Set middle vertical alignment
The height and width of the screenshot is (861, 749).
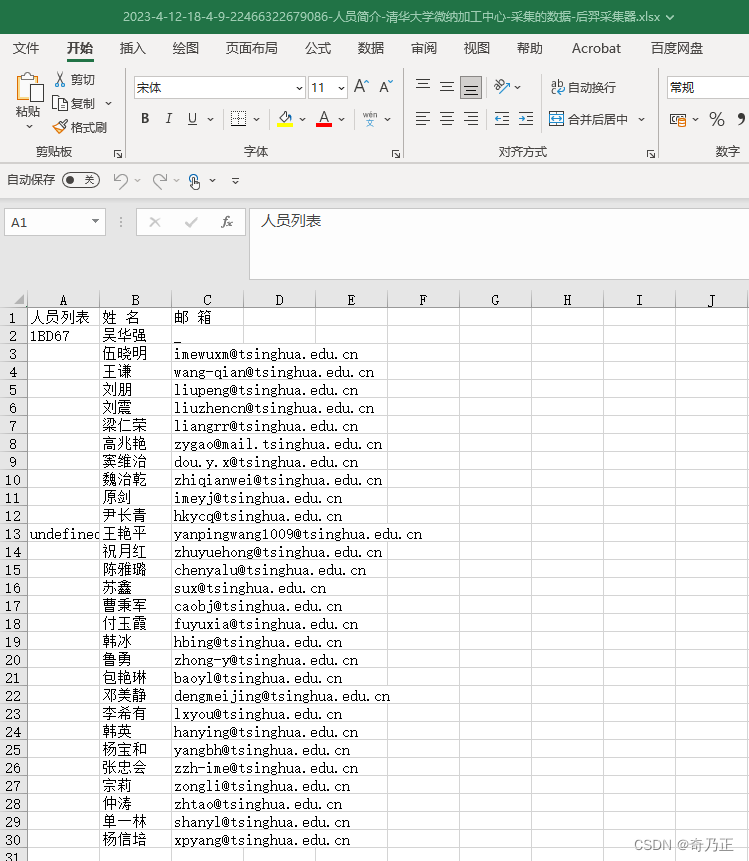447,87
